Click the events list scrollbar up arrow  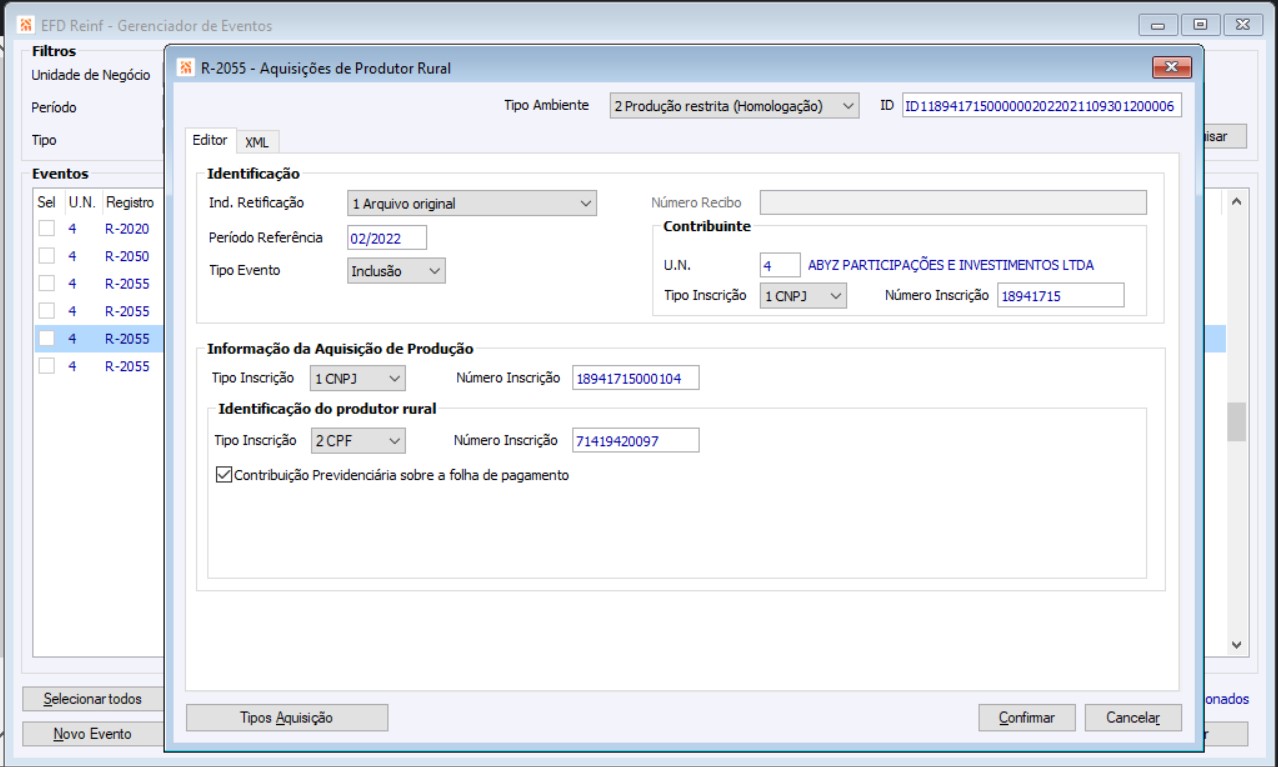pos(1236,202)
